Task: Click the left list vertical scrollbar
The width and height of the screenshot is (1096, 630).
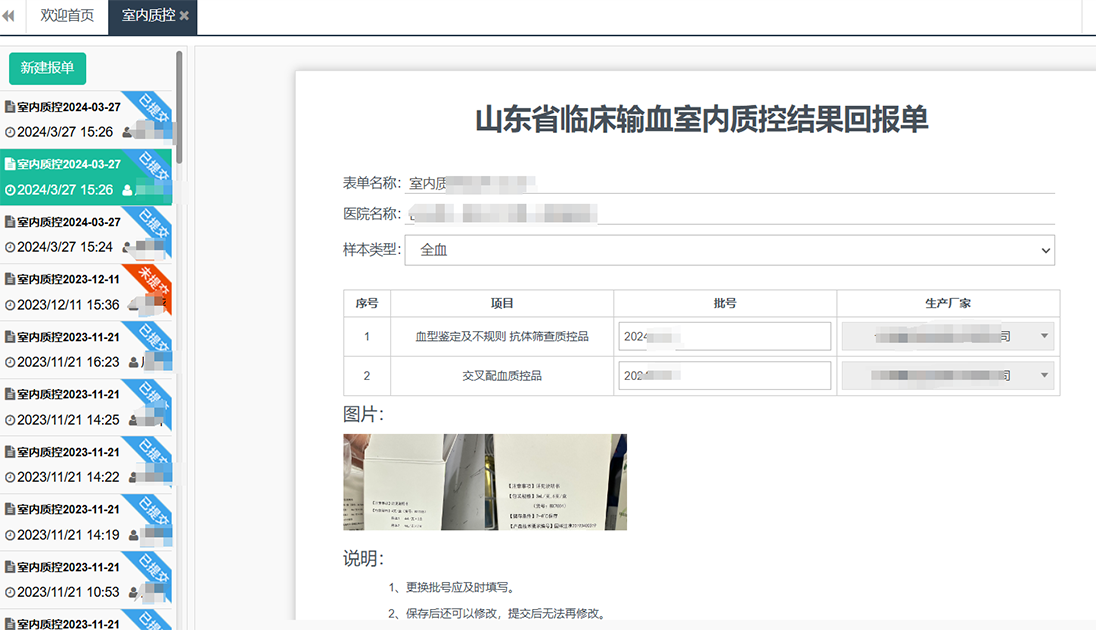Action: click(x=179, y=107)
